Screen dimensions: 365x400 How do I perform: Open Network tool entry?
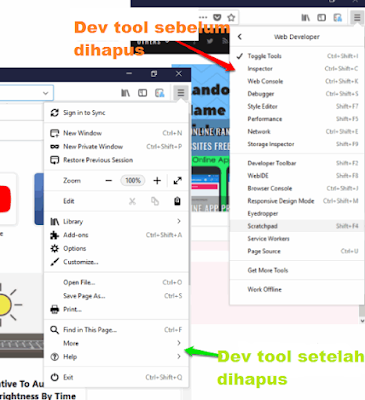coord(297,132)
